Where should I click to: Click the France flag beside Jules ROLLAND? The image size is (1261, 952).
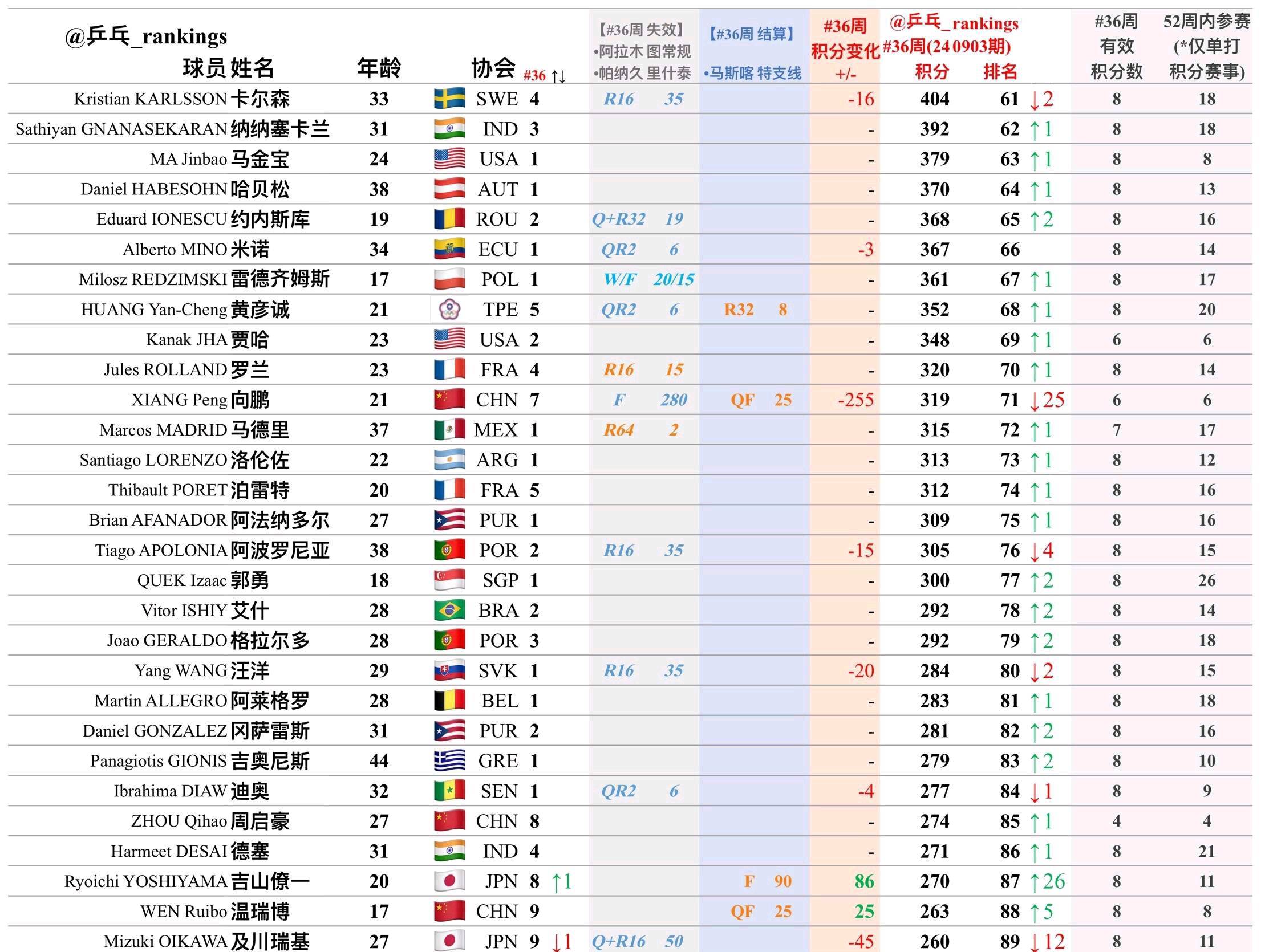(x=449, y=370)
